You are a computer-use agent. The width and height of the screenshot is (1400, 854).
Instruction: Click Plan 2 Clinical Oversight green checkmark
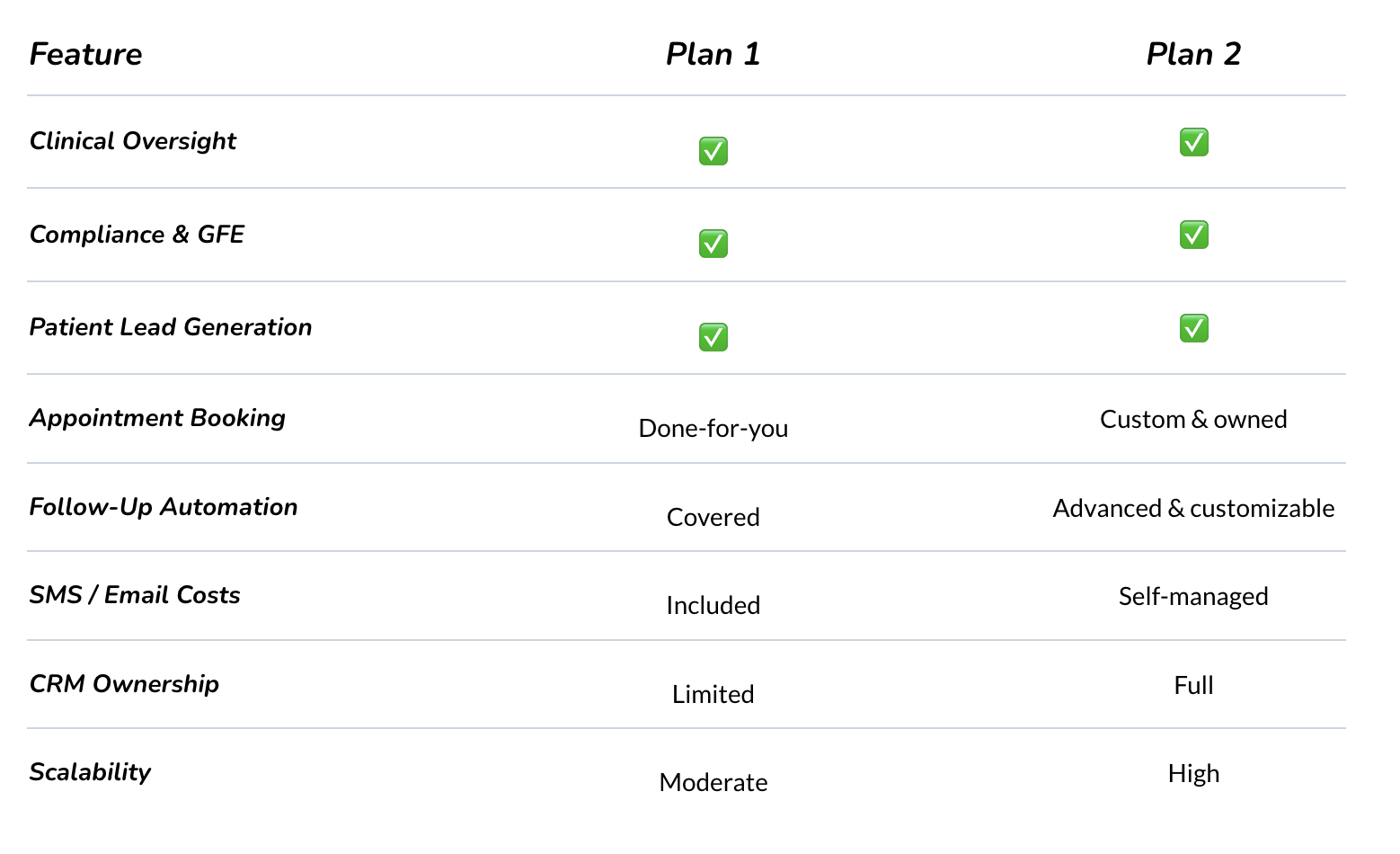point(1193,142)
